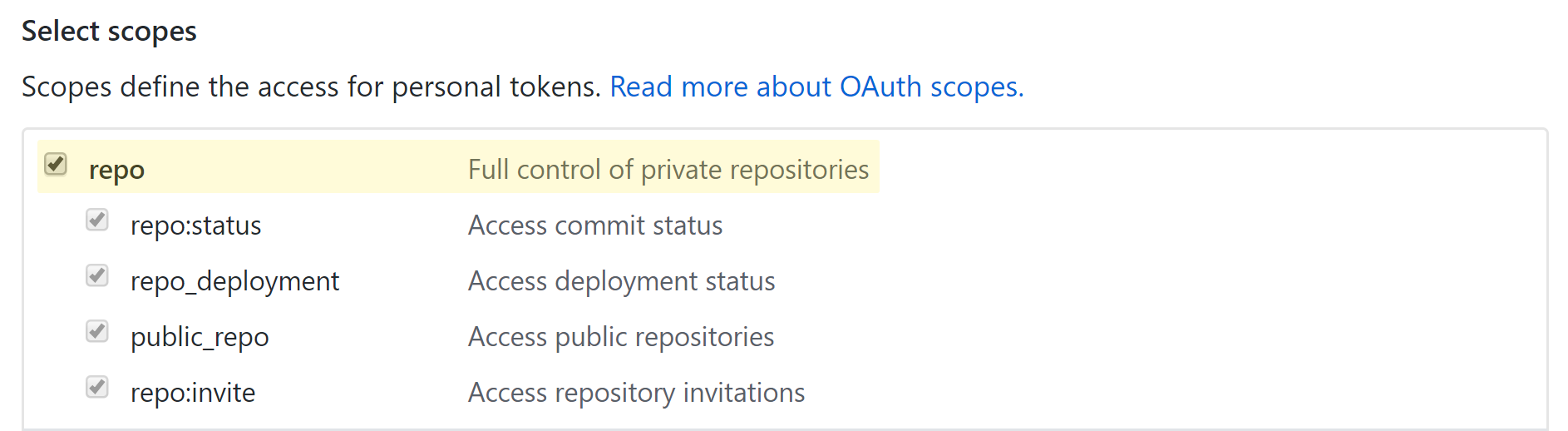Click the repo_deployment scope label
This screenshot has width=1568, height=431.
(234, 281)
